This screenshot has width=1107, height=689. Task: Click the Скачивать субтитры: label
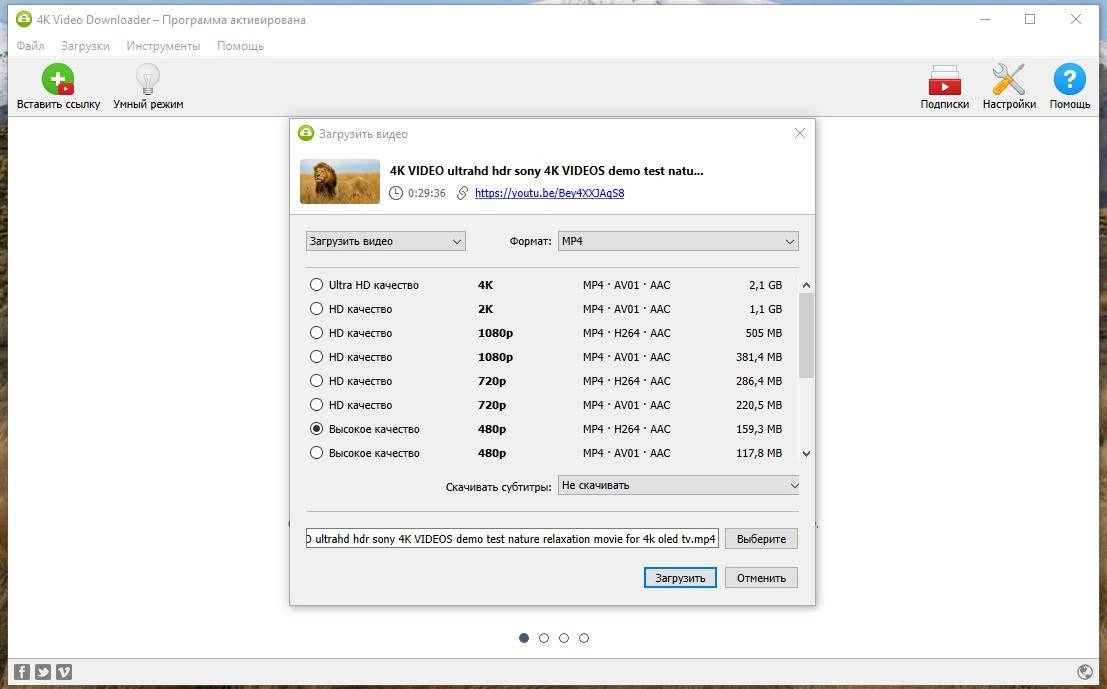498,486
